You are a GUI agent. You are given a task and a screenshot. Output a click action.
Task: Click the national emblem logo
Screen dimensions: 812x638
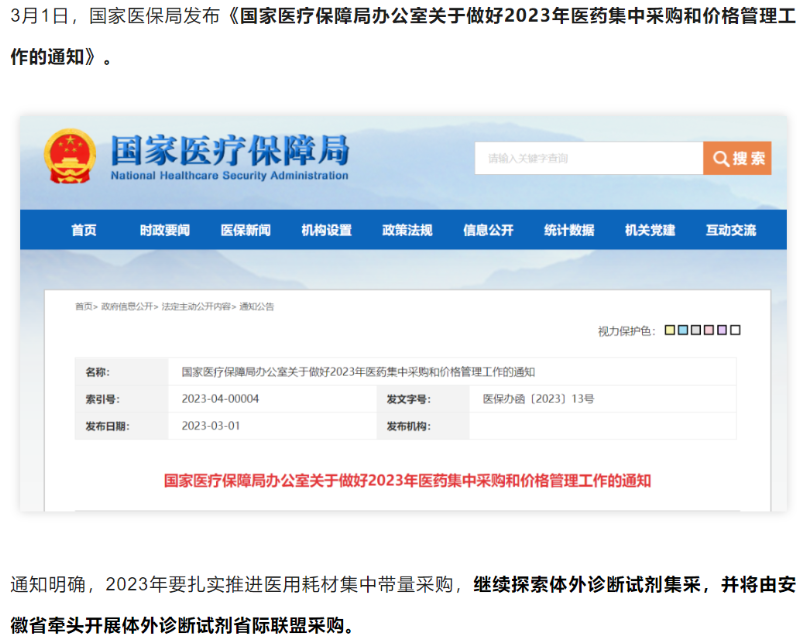(70, 156)
